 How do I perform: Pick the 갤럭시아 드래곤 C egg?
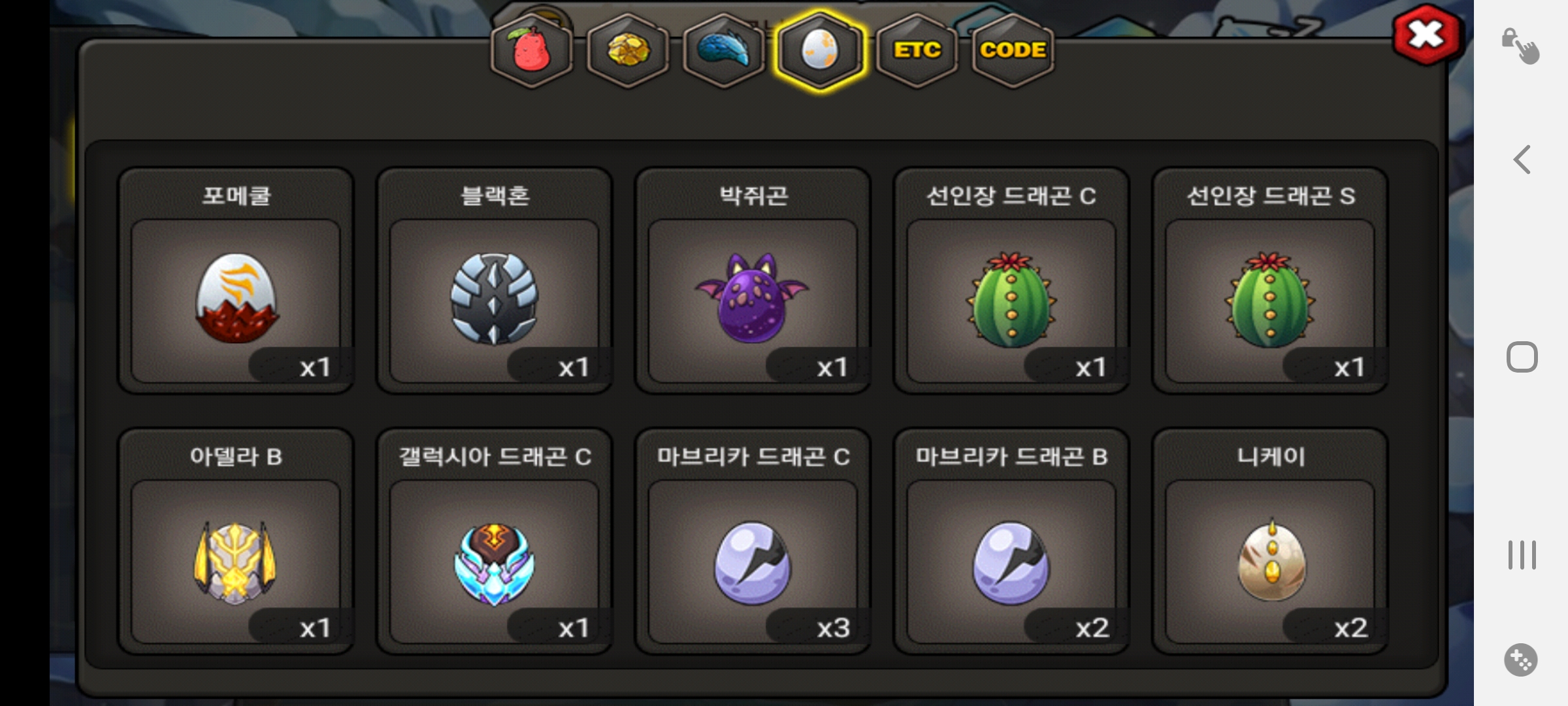[495, 541]
